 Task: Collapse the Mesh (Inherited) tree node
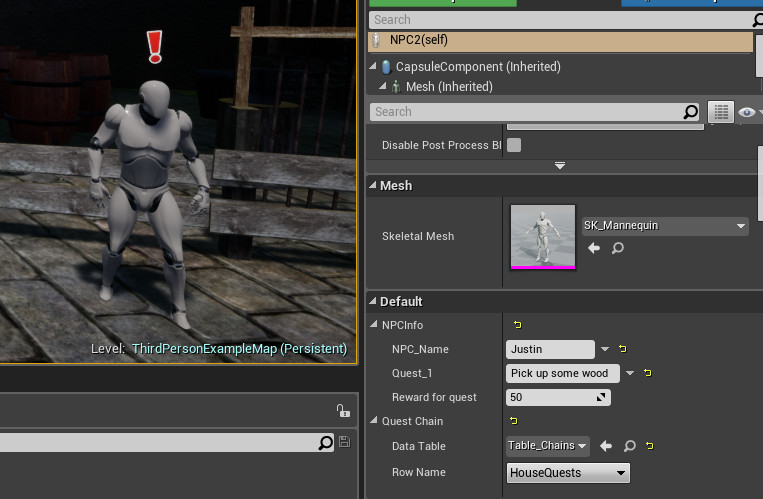pyautogui.click(x=382, y=86)
